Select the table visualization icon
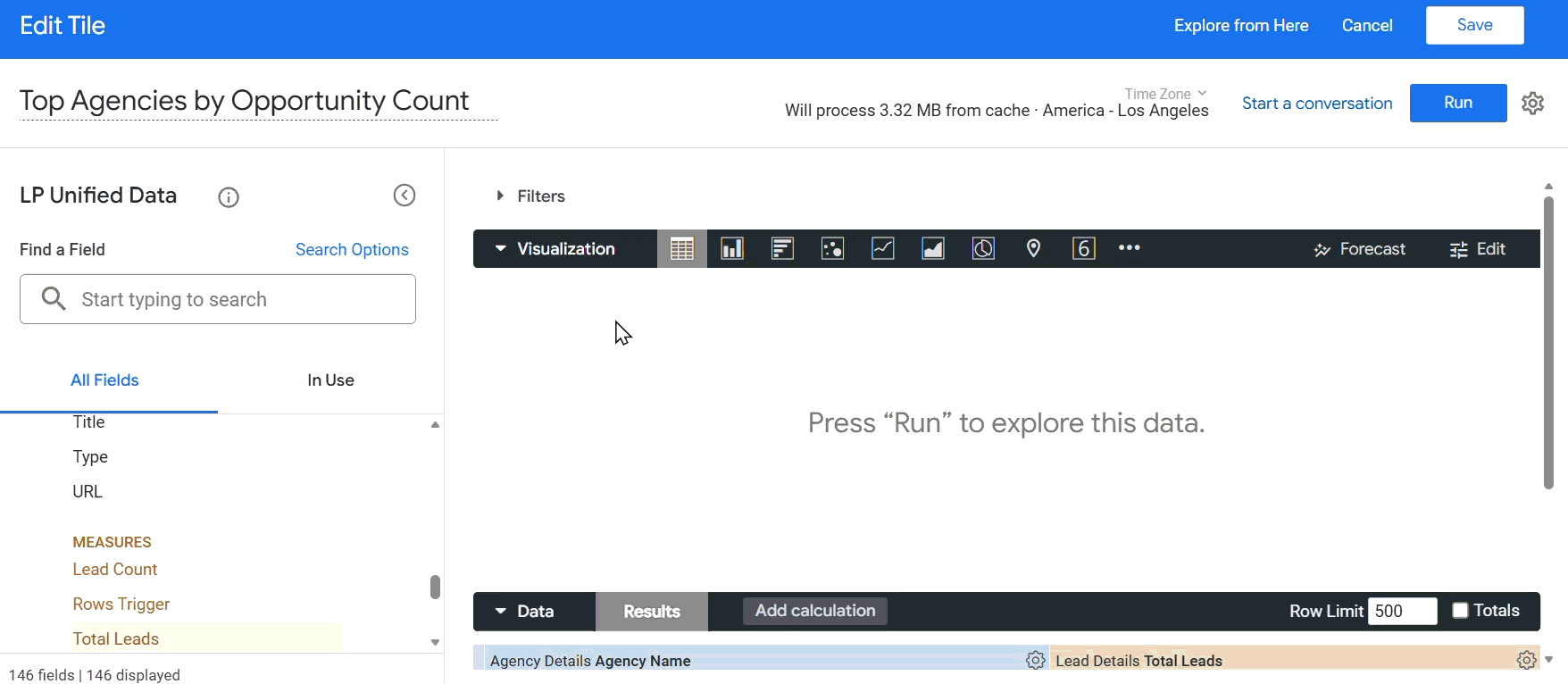The image size is (1568, 684). (682, 249)
